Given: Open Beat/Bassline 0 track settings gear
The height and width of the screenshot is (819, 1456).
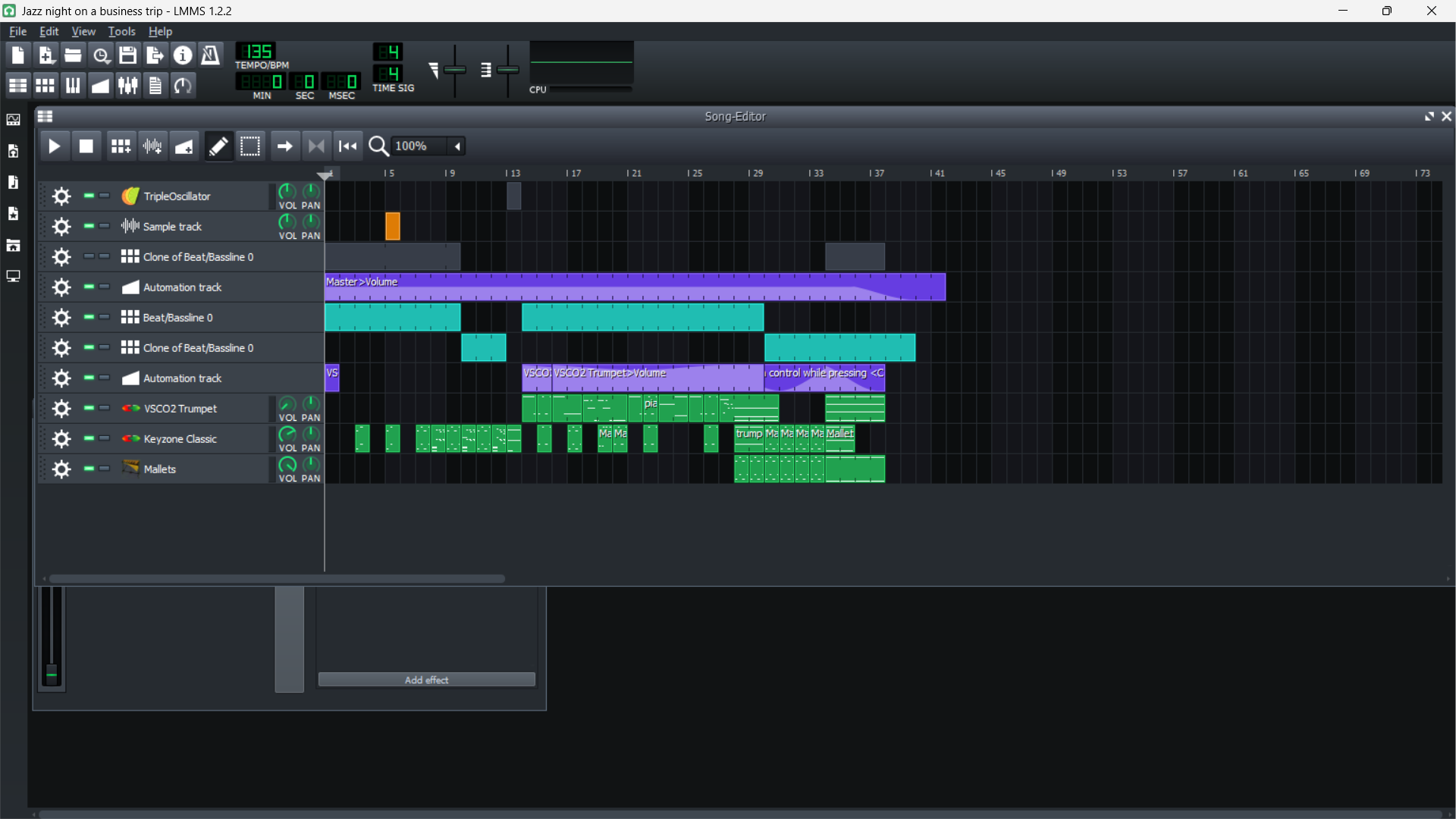Looking at the screenshot, I should point(61,318).
